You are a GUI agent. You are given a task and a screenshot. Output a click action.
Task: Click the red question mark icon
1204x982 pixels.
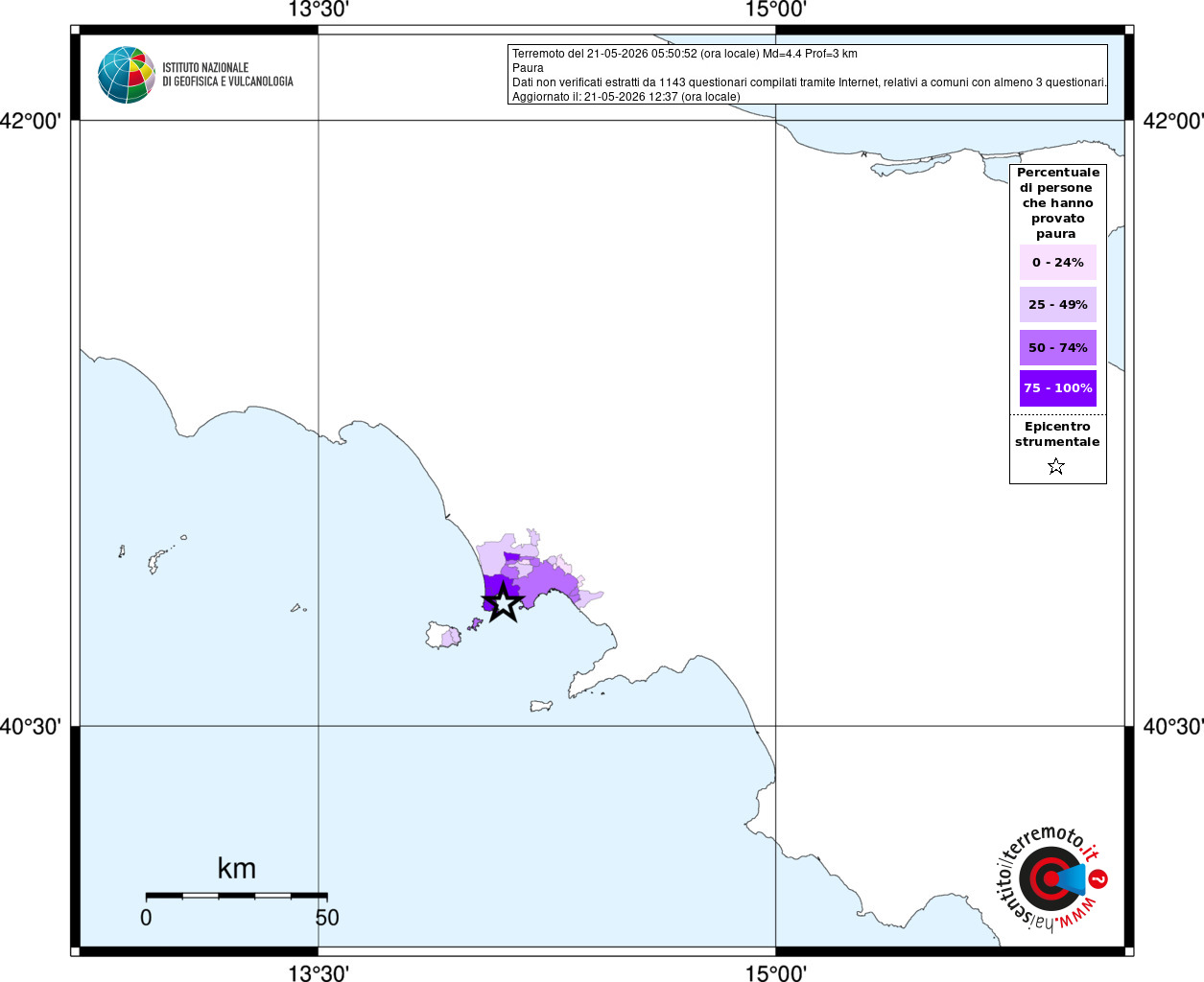(x=1098, y=878)
